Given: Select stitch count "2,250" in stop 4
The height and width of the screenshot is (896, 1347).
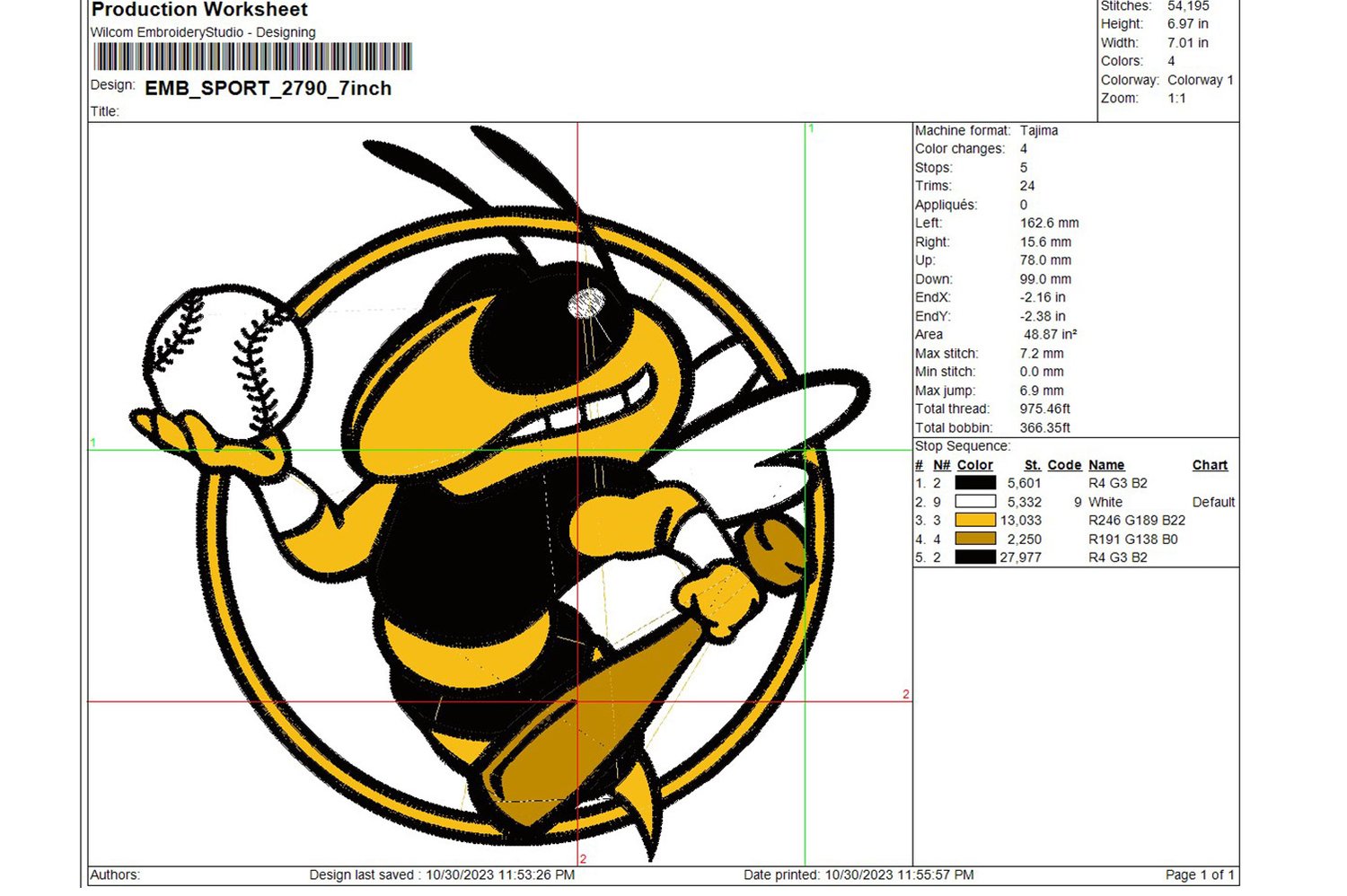Looking at the screenshot, I should 1025,539.
